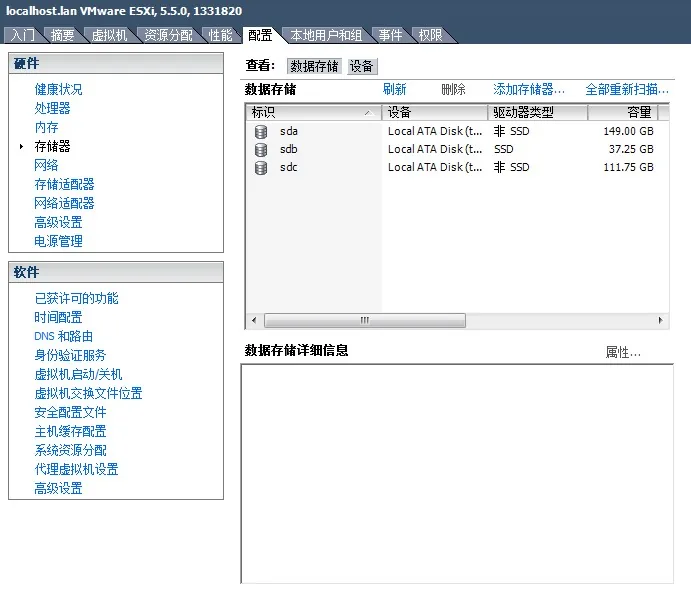The height and width of the screenshot is (605, 691).
Task: Open 添加存储器... wizard link
Action: pos(529,89)
